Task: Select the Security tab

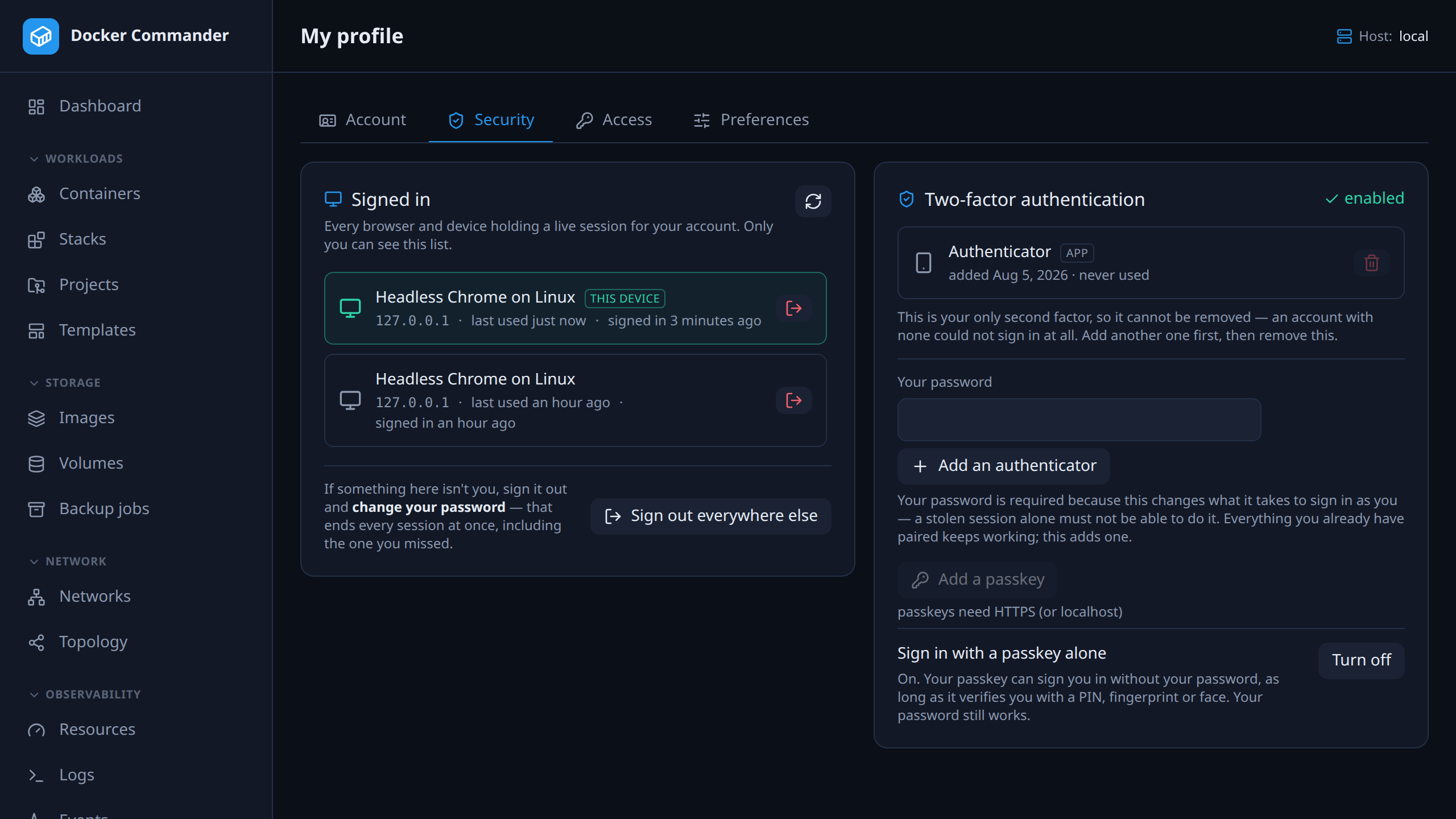Action: (x=491, y=120)
